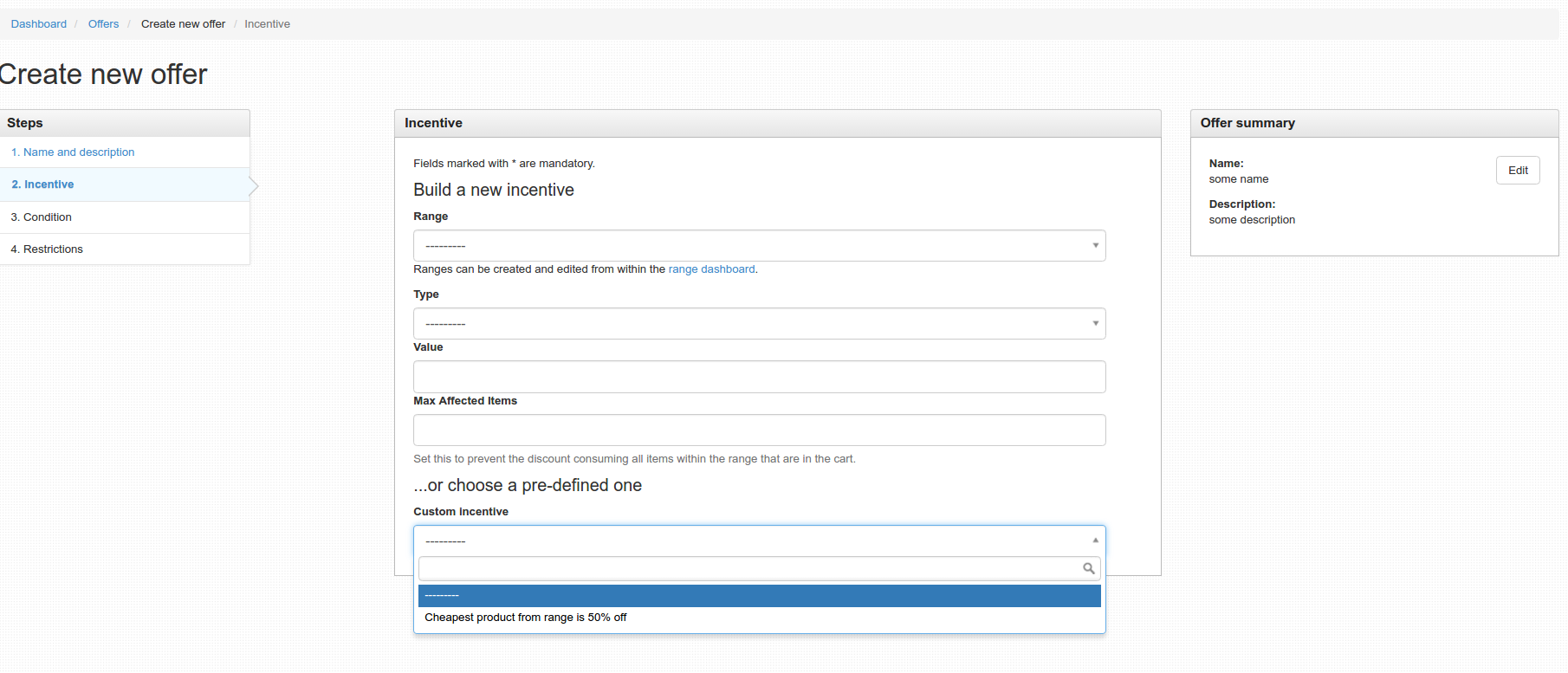Click the dropdown search text box
Image resolution: width=1568 pixels, height=673 pixels.
749,569
